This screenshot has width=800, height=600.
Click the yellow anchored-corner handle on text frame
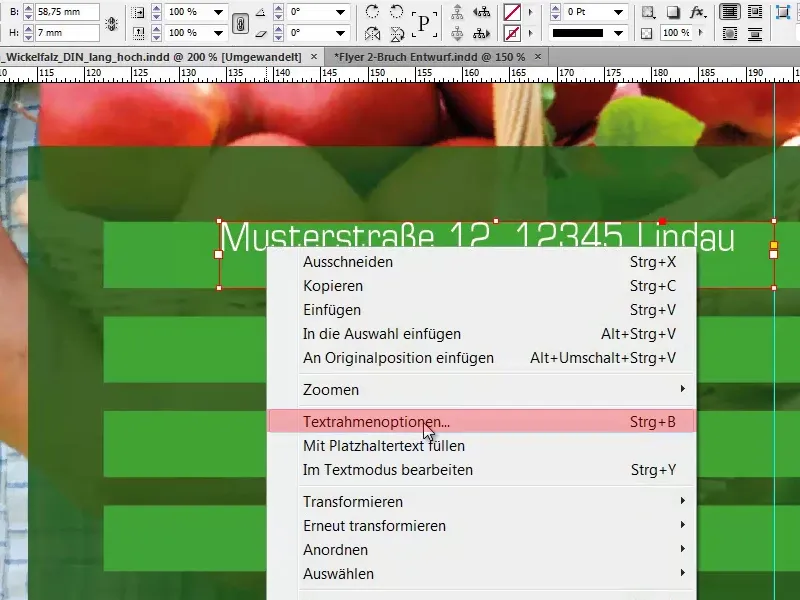pos(773,245)
